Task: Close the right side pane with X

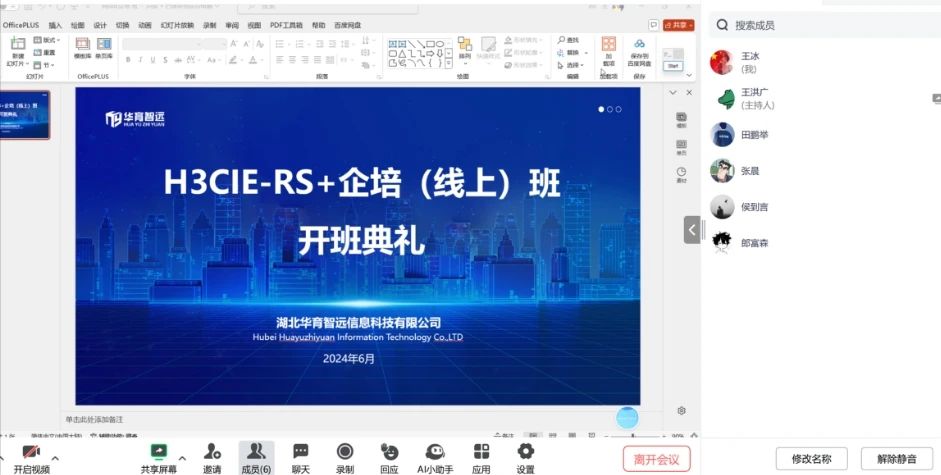Action: (x=689, y=92)
